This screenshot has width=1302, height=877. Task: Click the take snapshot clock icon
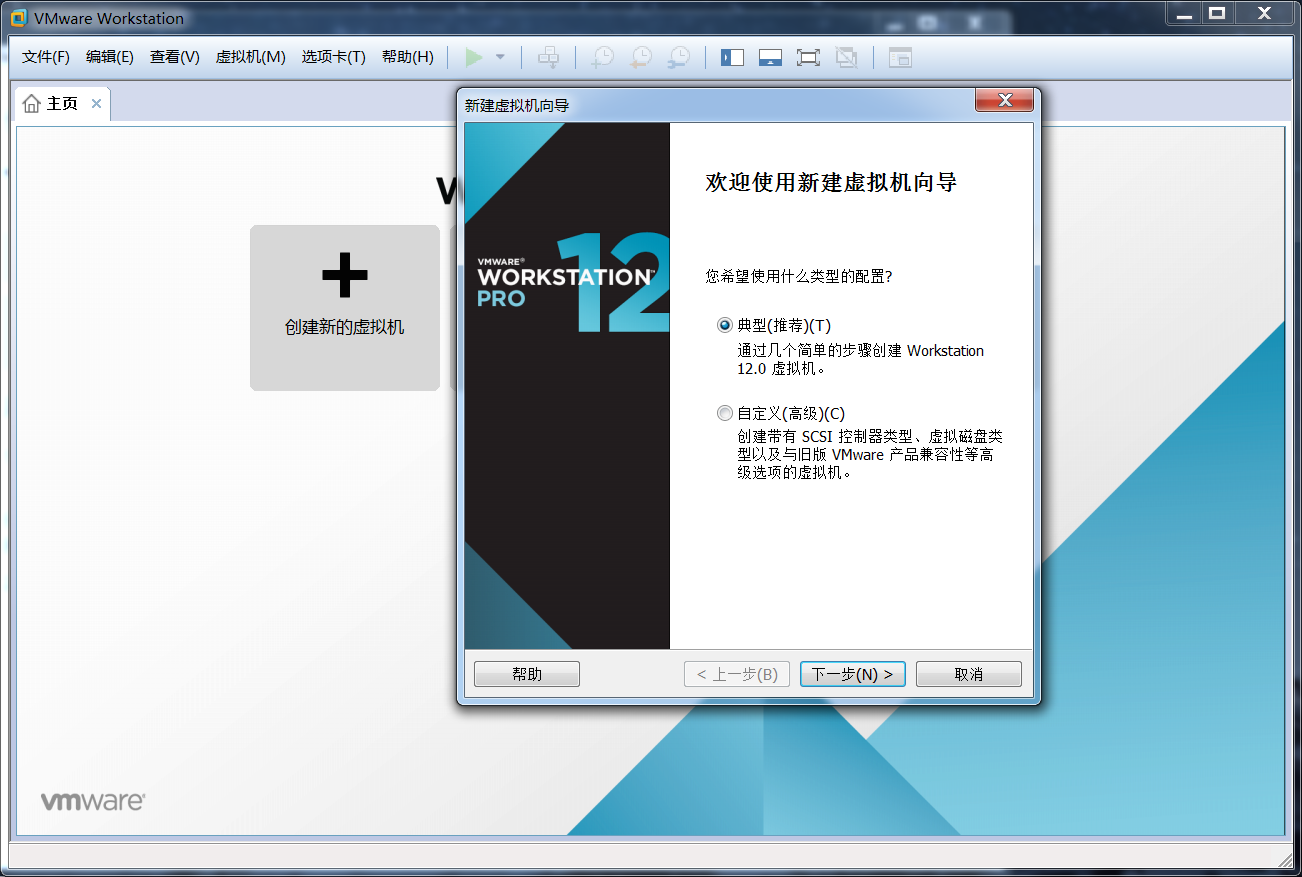602,57
